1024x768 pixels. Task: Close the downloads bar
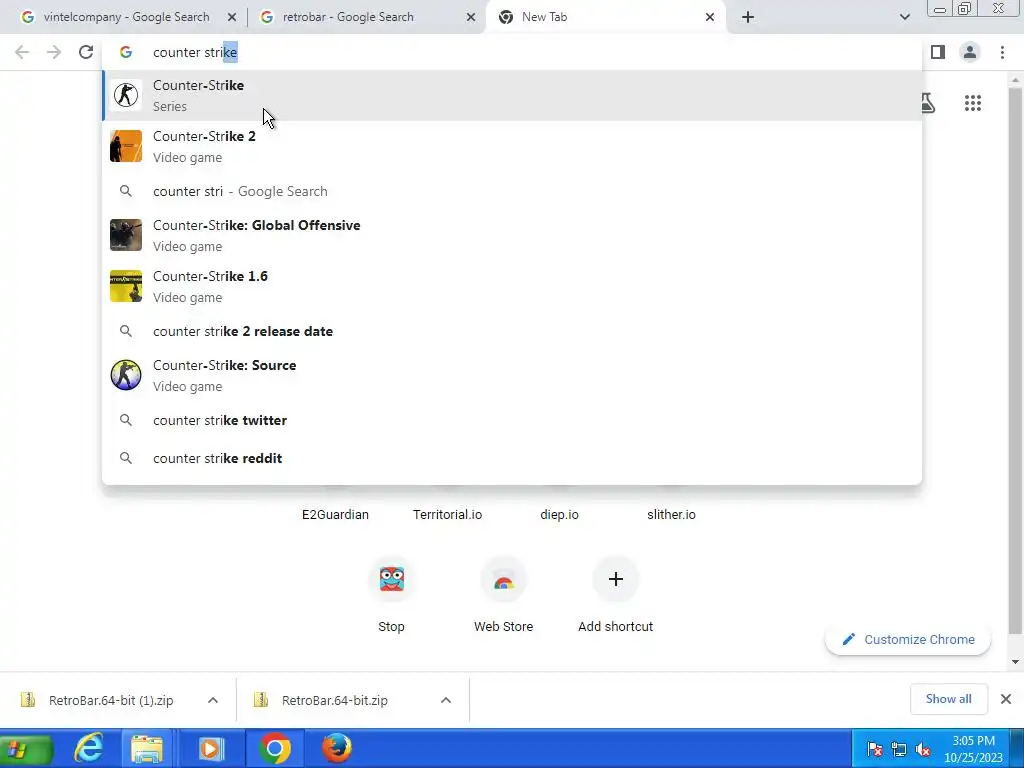[x=1006, y=699]
